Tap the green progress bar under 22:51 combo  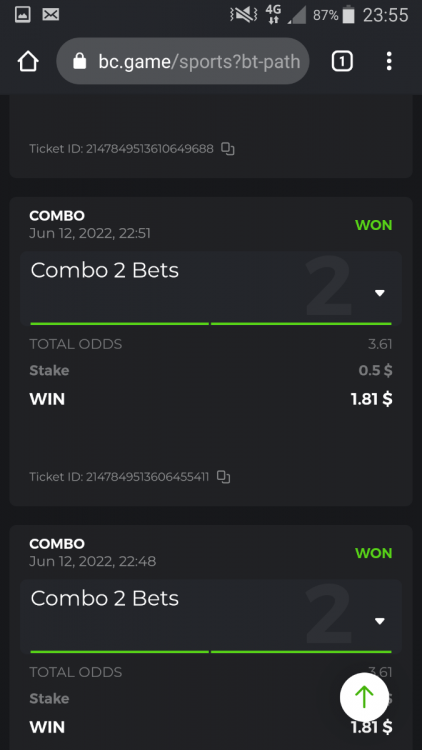211,324
